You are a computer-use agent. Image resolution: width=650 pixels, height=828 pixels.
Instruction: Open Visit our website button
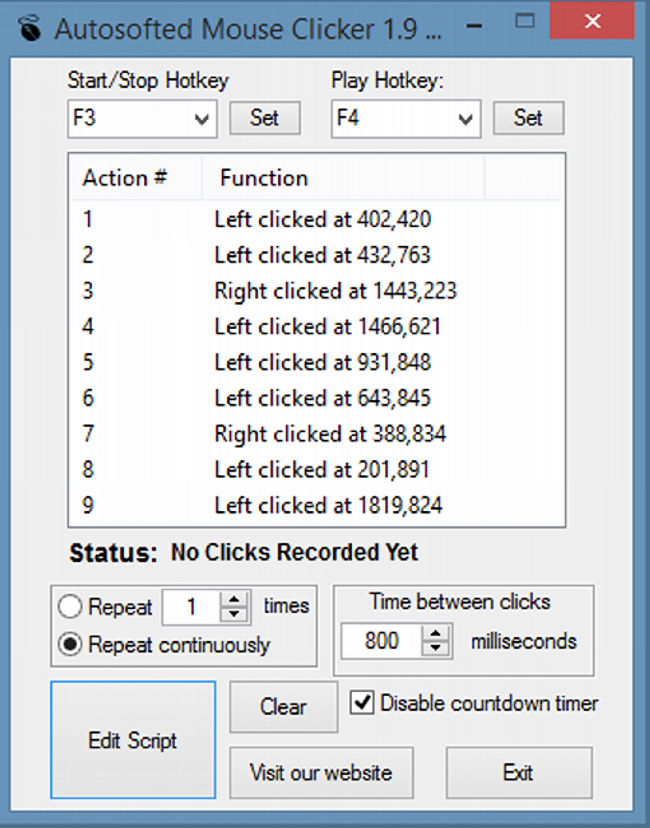321,773
